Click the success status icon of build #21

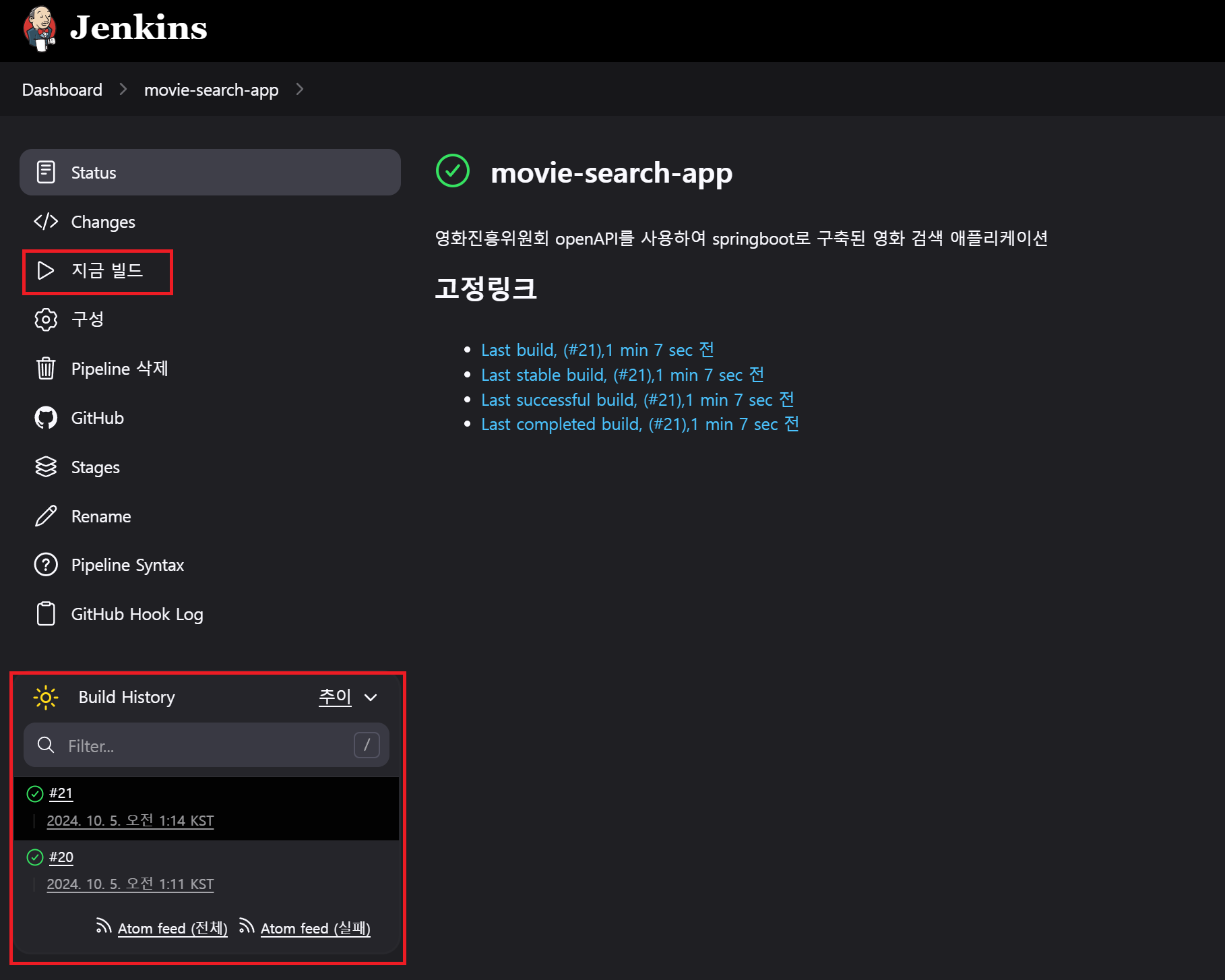click(35, 794)
